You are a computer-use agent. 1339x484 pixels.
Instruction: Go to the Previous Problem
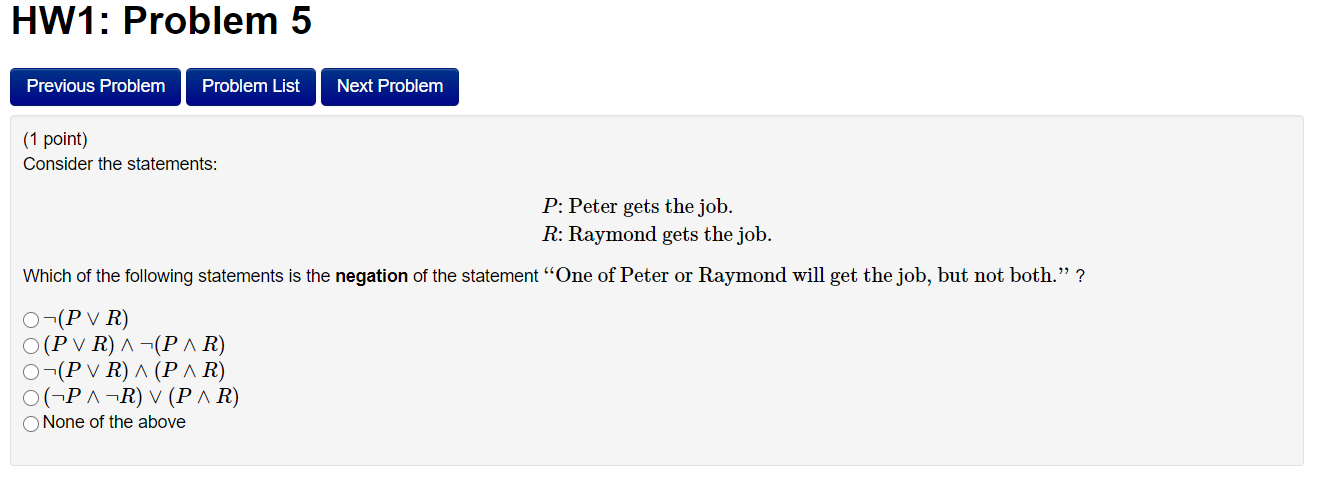point(95,86)
